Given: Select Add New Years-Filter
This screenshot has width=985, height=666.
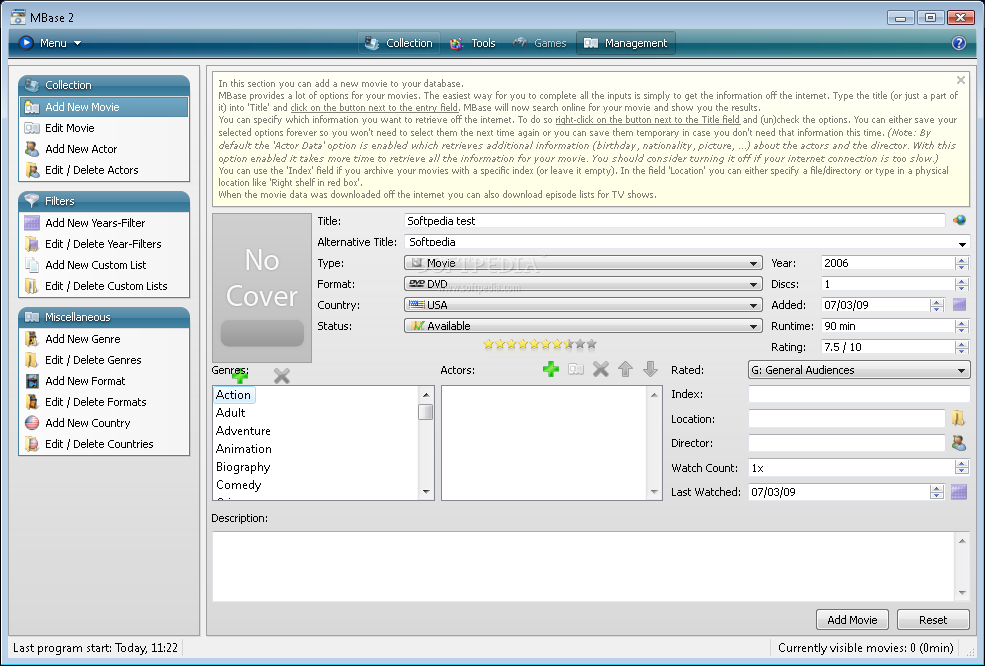Looking at the screenshot, I should [104, 223].
